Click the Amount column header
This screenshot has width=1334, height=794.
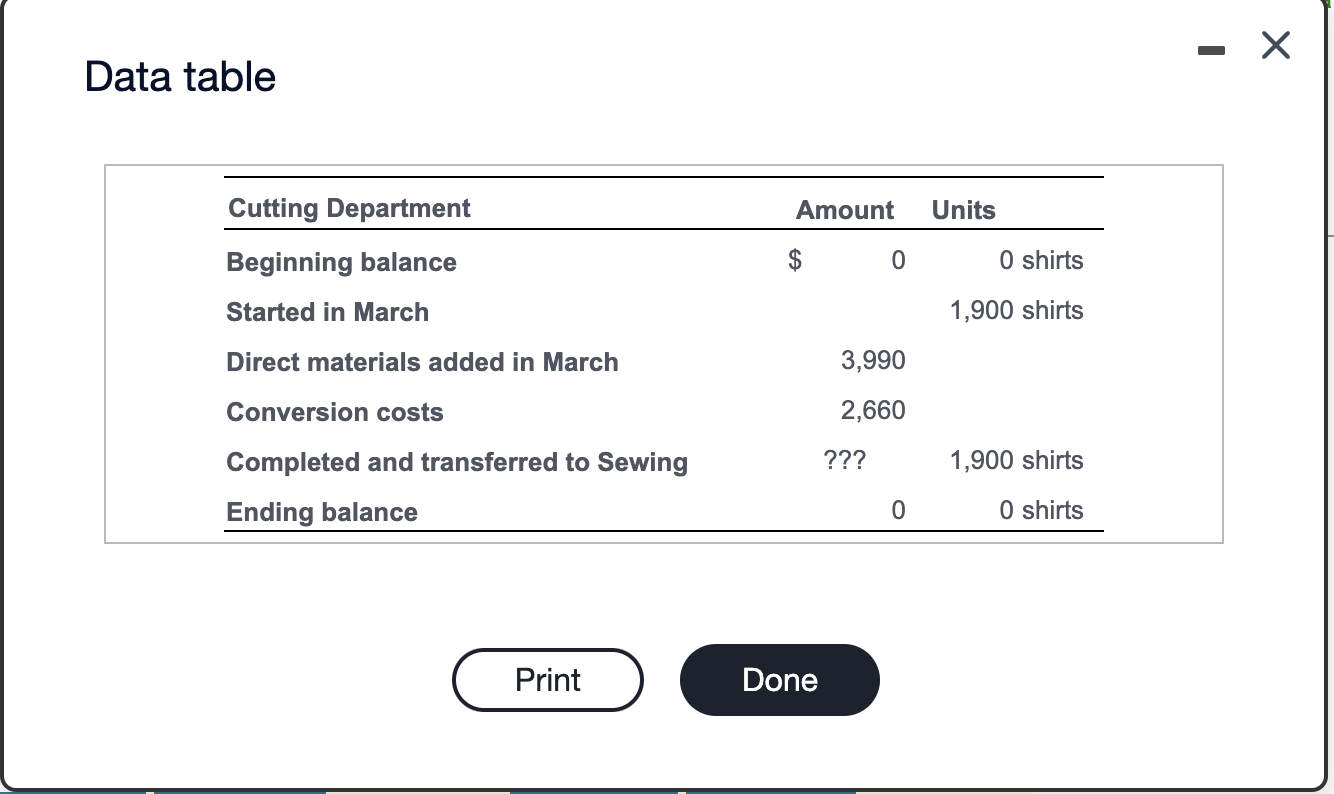[x=845, y=210]
